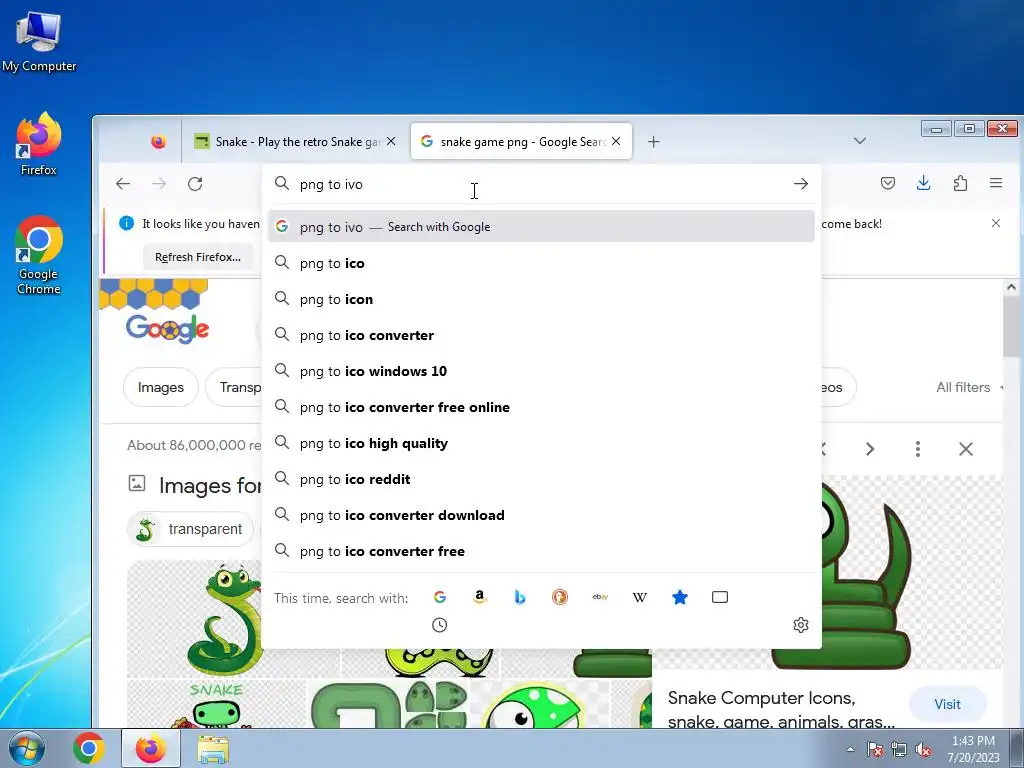This screenshot has width=1024, height=768.
Task: Search this time with Bing icon
Action: [520, 597]
